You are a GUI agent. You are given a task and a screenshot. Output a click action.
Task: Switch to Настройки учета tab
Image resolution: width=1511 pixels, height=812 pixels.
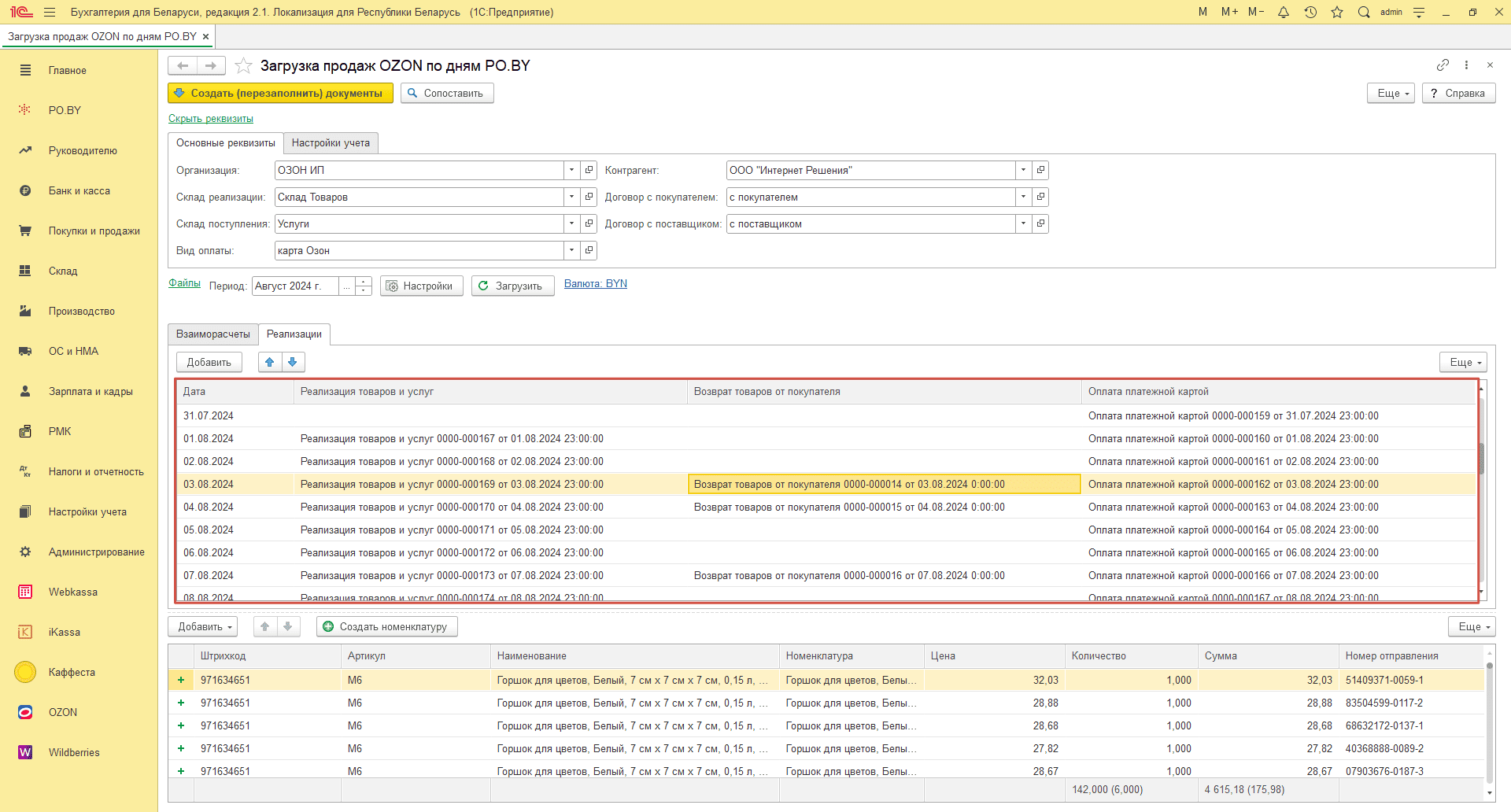(x=331, y=142)
